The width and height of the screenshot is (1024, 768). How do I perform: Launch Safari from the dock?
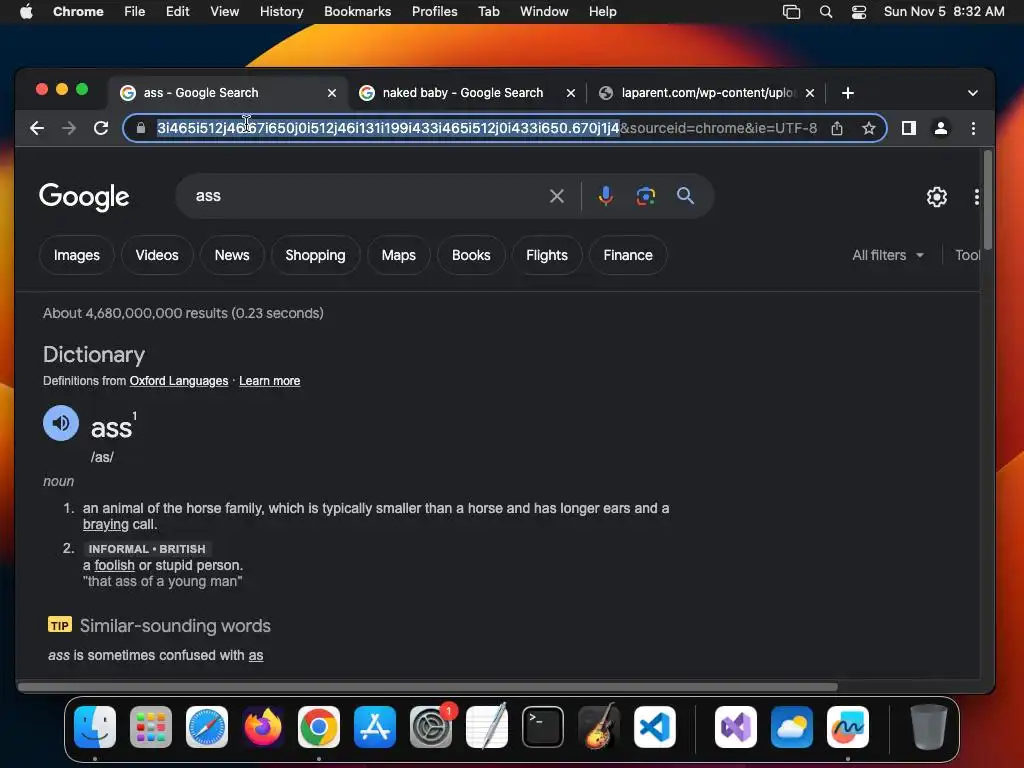tap(207, 727)
